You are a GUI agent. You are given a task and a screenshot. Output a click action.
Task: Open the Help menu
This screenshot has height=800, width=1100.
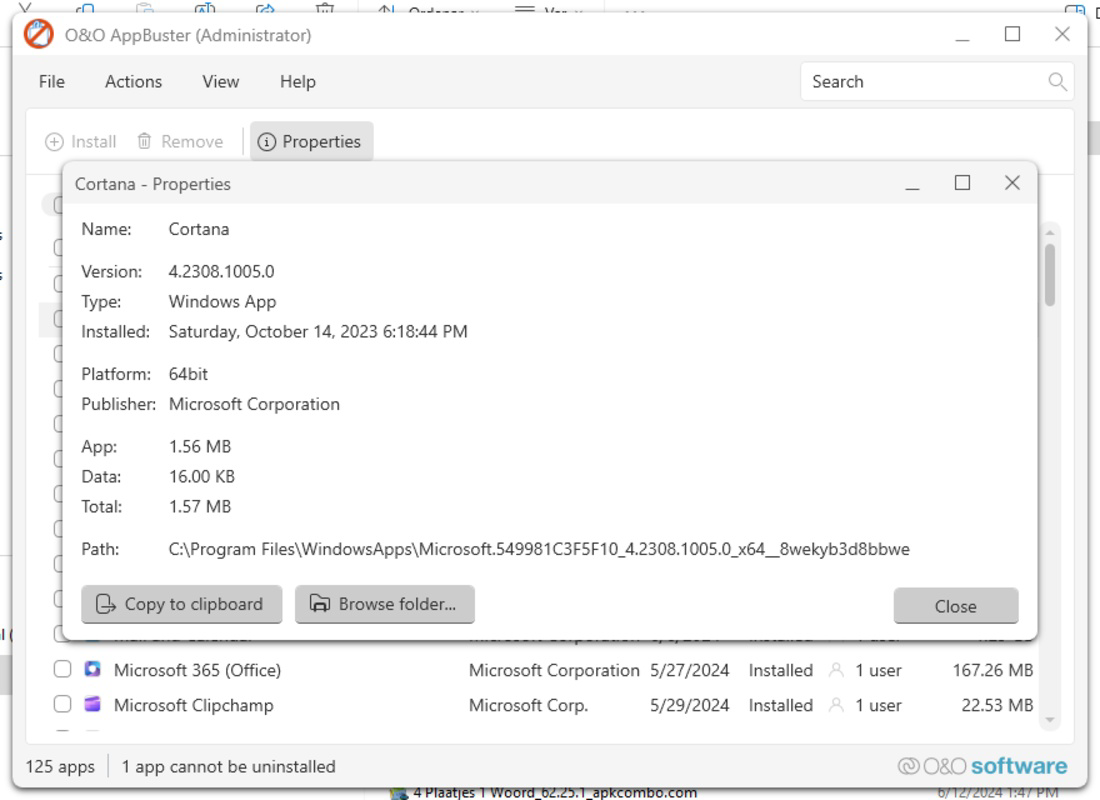297,82
